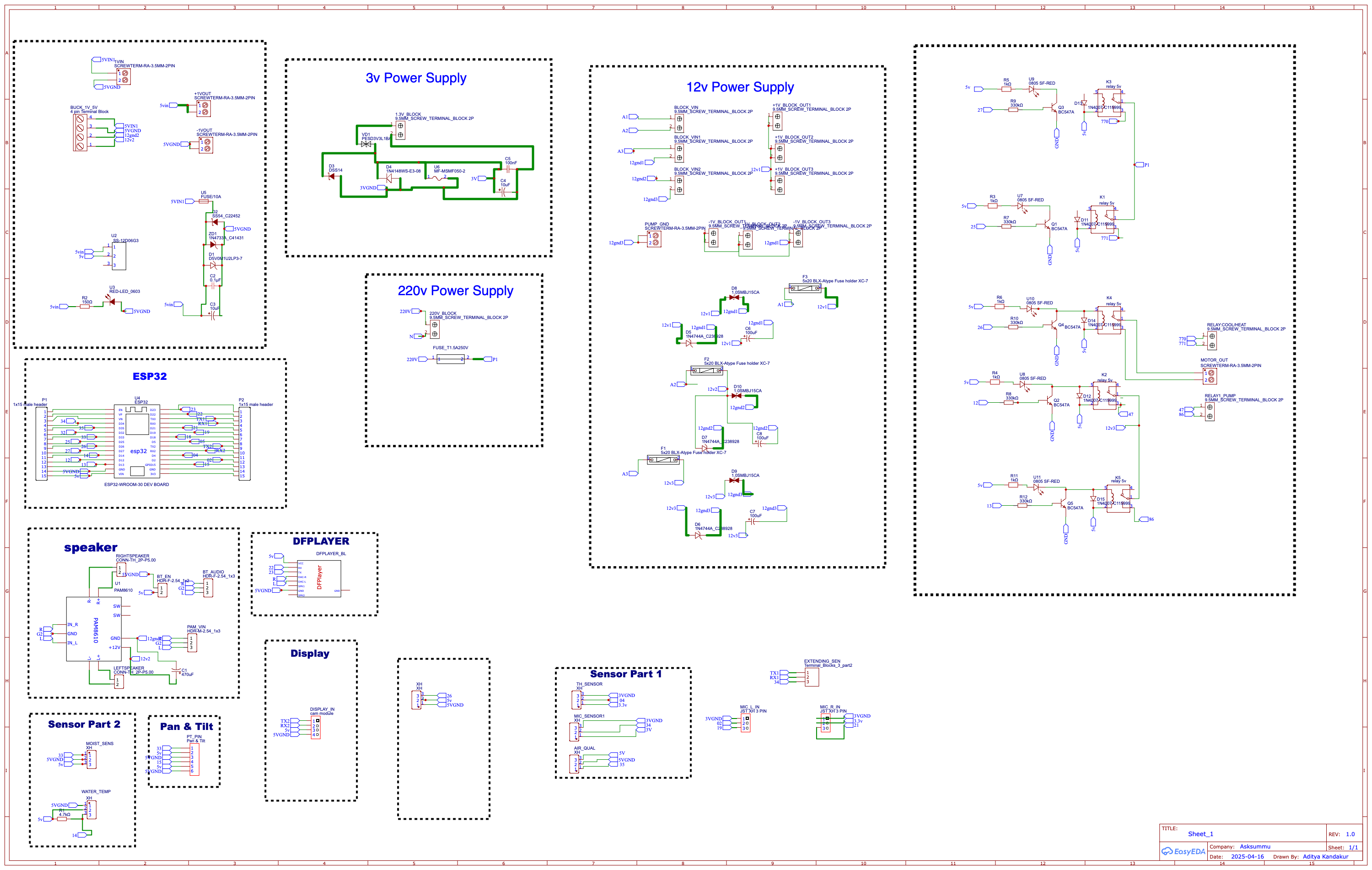The height and width of the screenshot is (870, 1372).
Task: Click the company name "Asksummu"
Action: click(x=1255, y=847)
